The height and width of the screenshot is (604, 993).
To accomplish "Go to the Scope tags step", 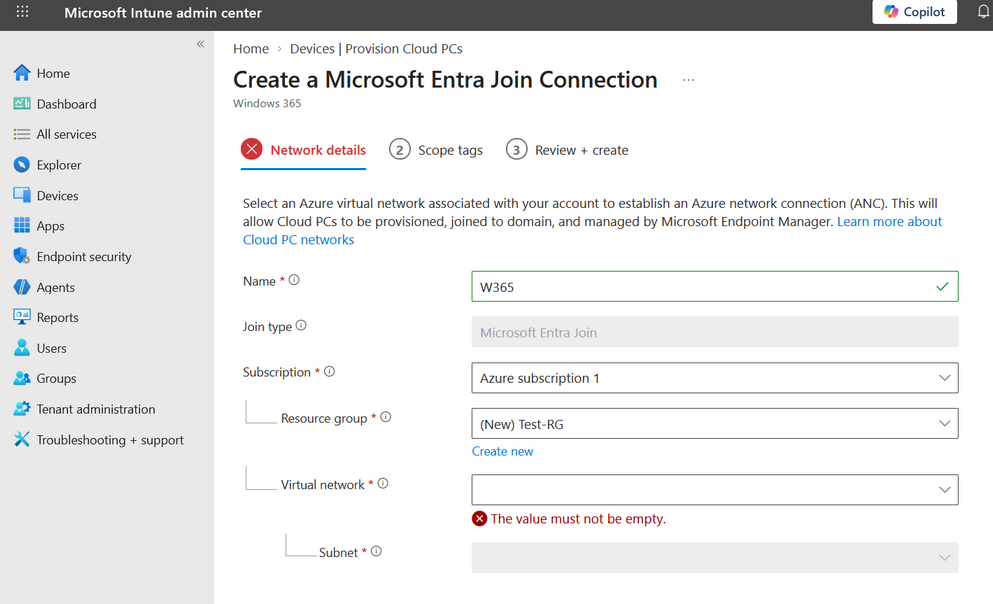I will pos(436,150).
